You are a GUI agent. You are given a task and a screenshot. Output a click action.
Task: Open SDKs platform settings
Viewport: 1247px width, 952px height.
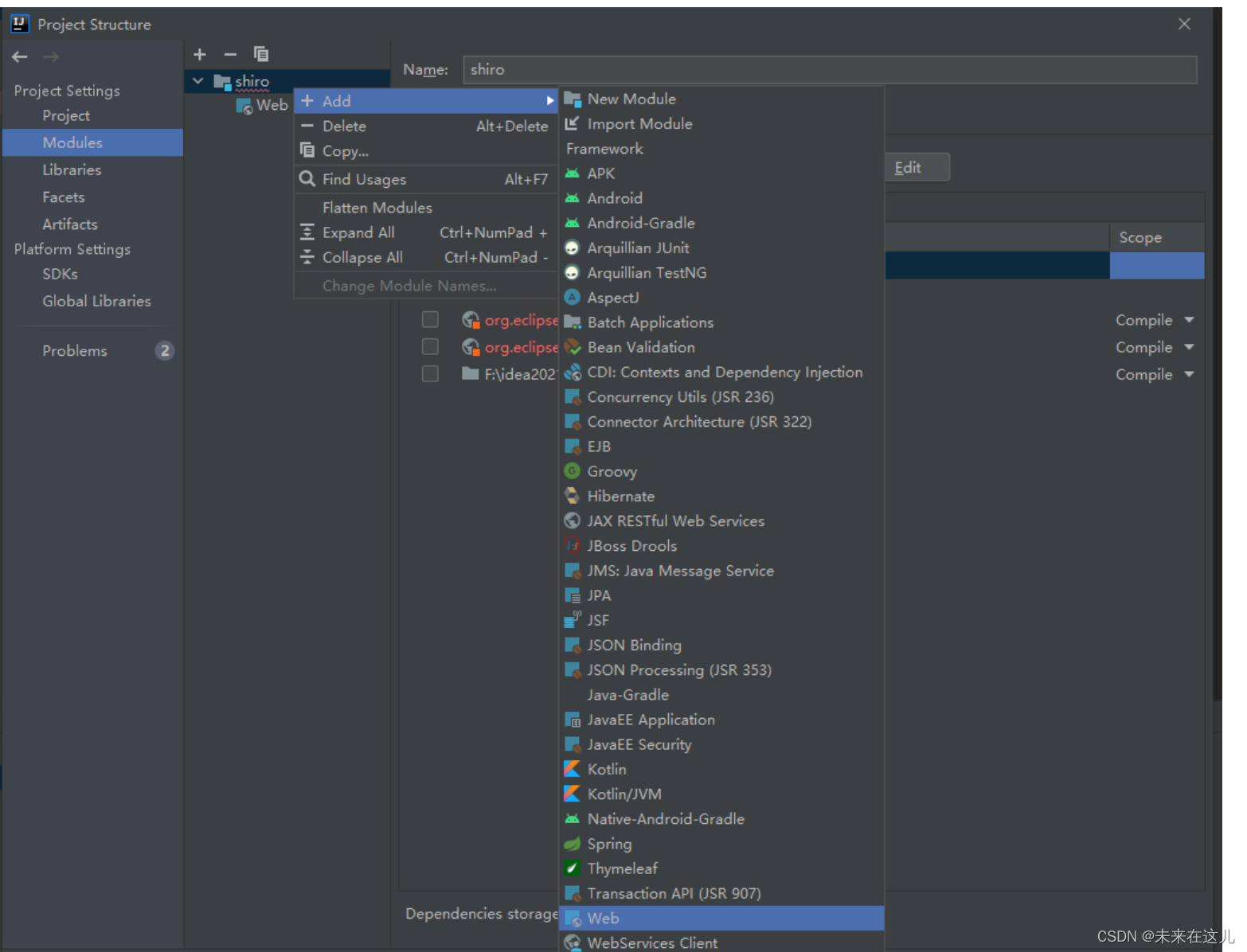[93, 274]
